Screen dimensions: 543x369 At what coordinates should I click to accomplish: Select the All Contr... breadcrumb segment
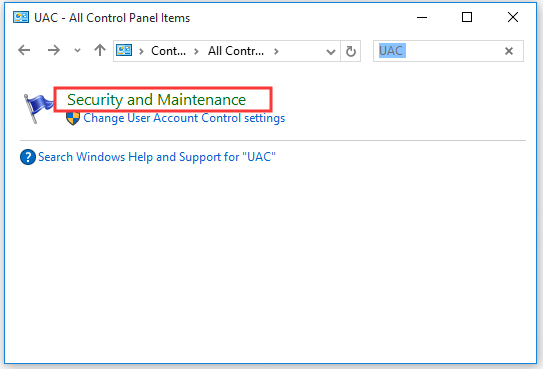point(236,51)
